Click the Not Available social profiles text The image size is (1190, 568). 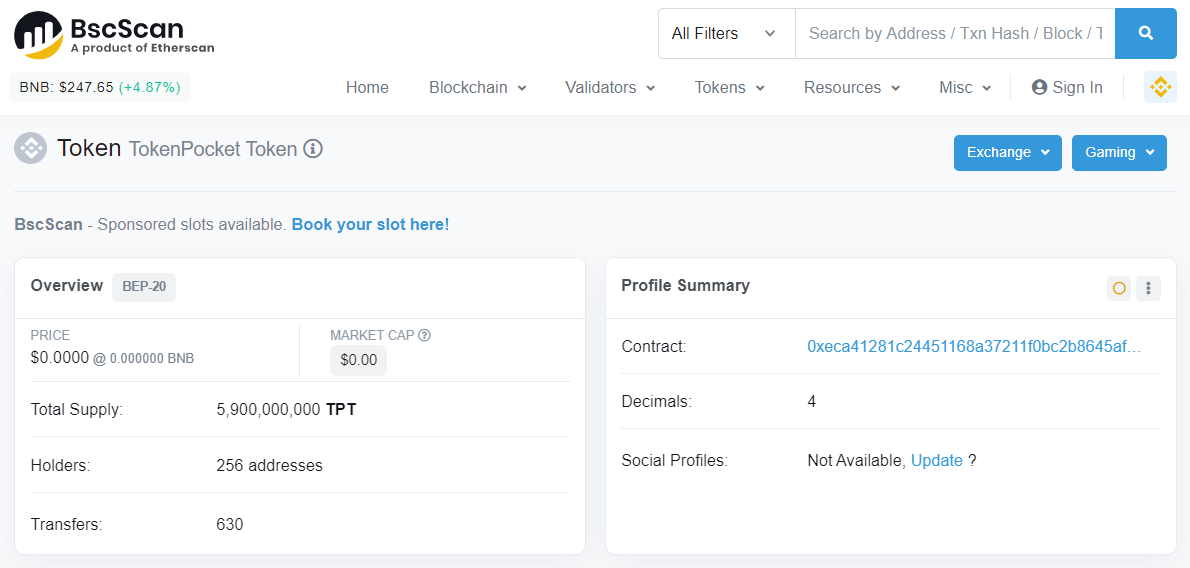[x=856, y=460]
